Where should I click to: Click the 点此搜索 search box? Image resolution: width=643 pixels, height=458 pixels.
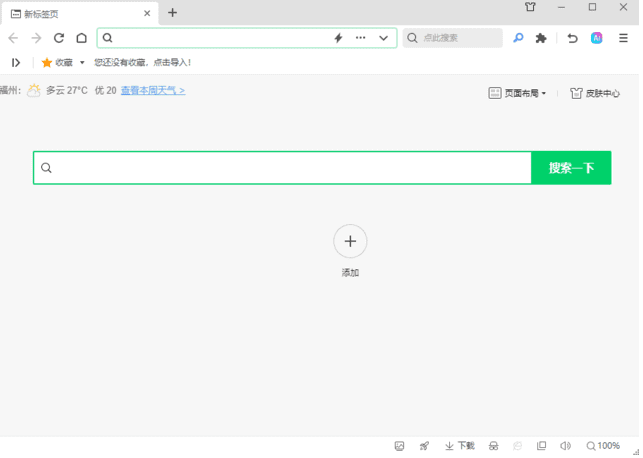[453, 38]
